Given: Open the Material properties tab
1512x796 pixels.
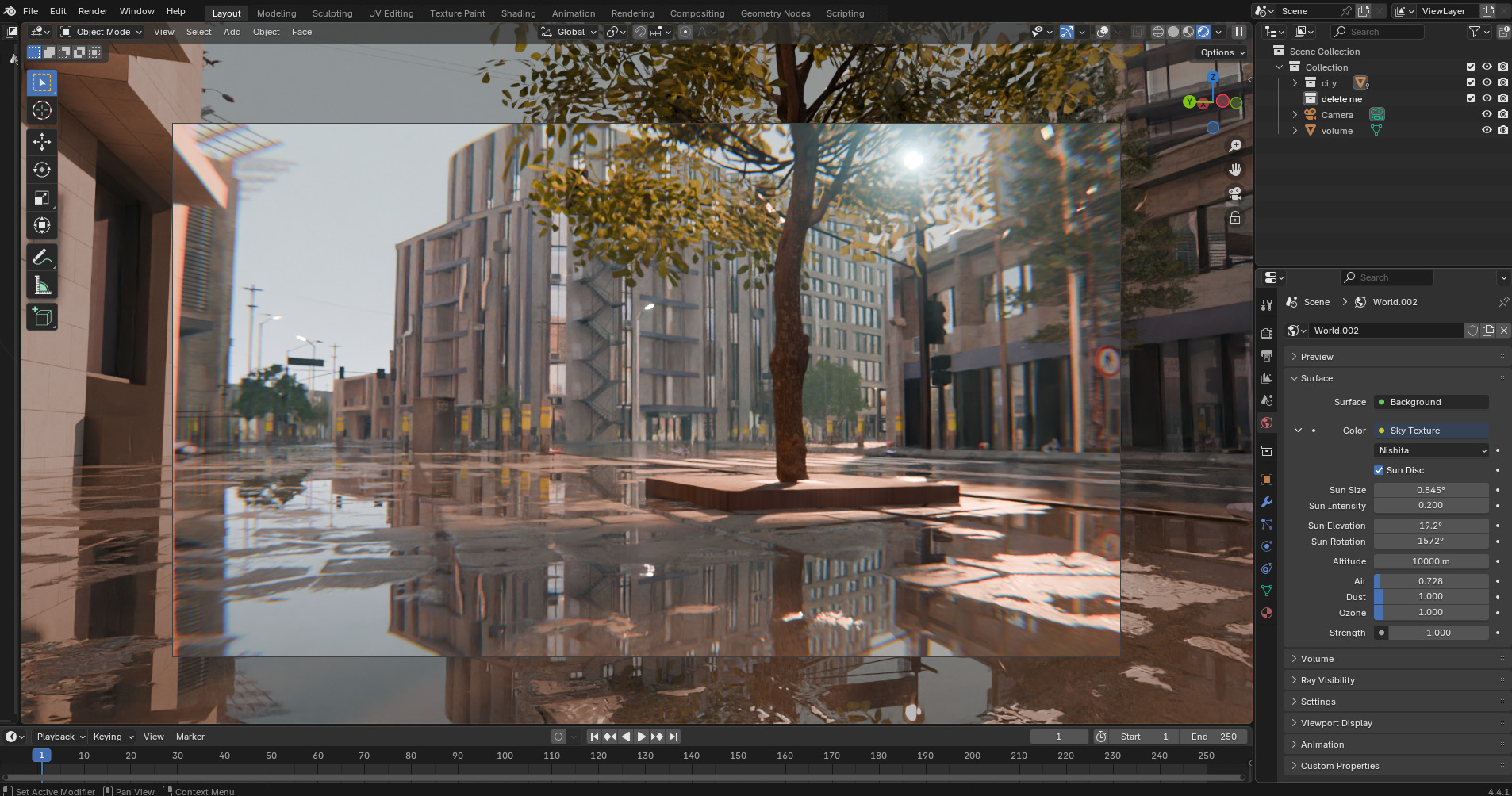Looking at the screenshot, I should point(1267,613).
